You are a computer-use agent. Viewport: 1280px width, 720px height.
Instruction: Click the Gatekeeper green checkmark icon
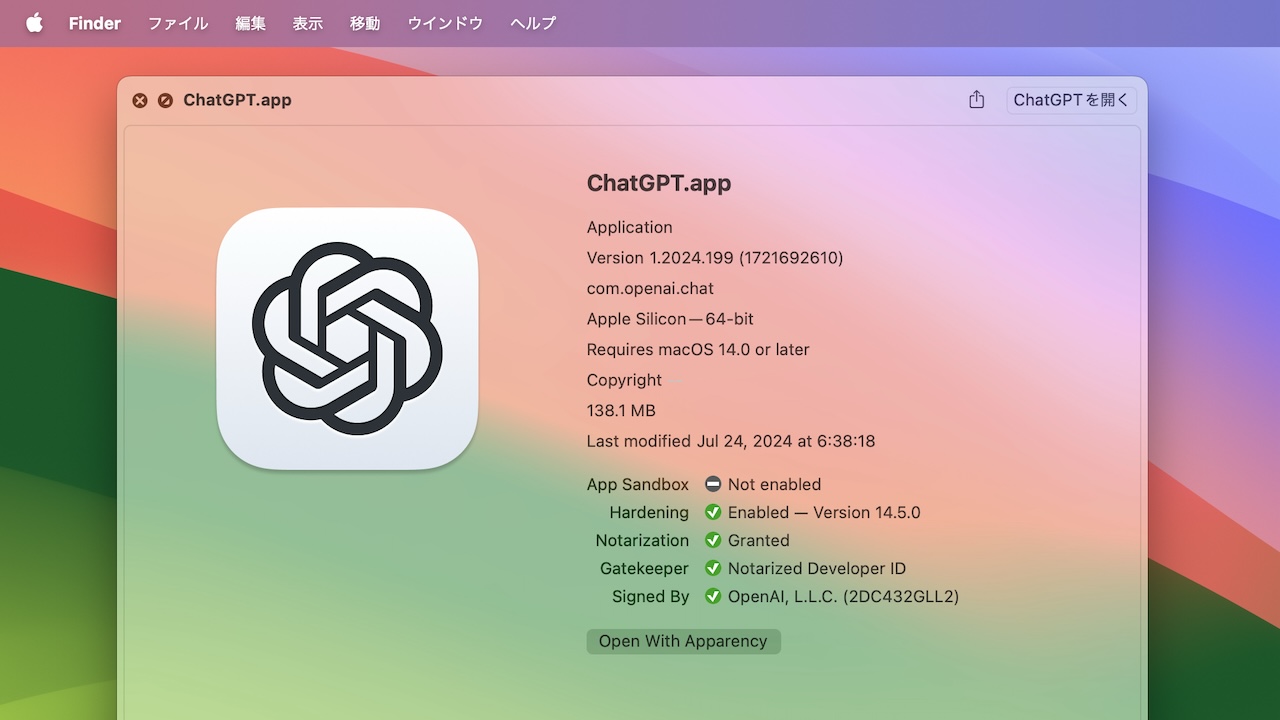[713, 568]
